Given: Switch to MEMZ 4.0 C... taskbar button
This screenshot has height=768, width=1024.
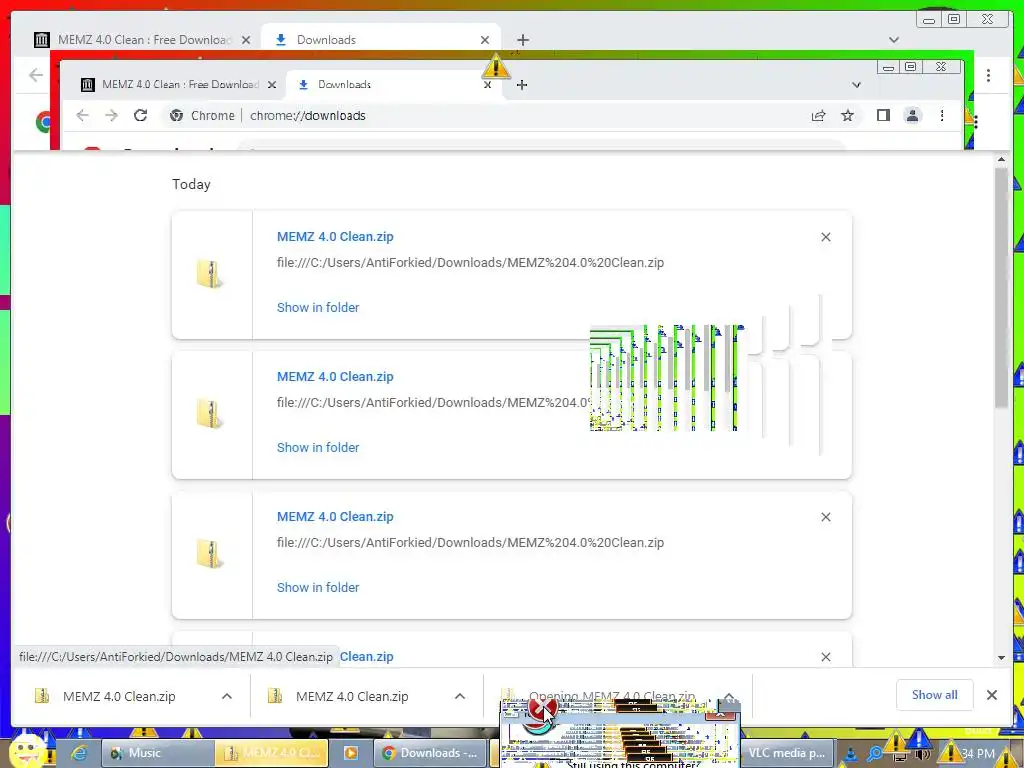Looking at the screenshot, I should [272, 754].
